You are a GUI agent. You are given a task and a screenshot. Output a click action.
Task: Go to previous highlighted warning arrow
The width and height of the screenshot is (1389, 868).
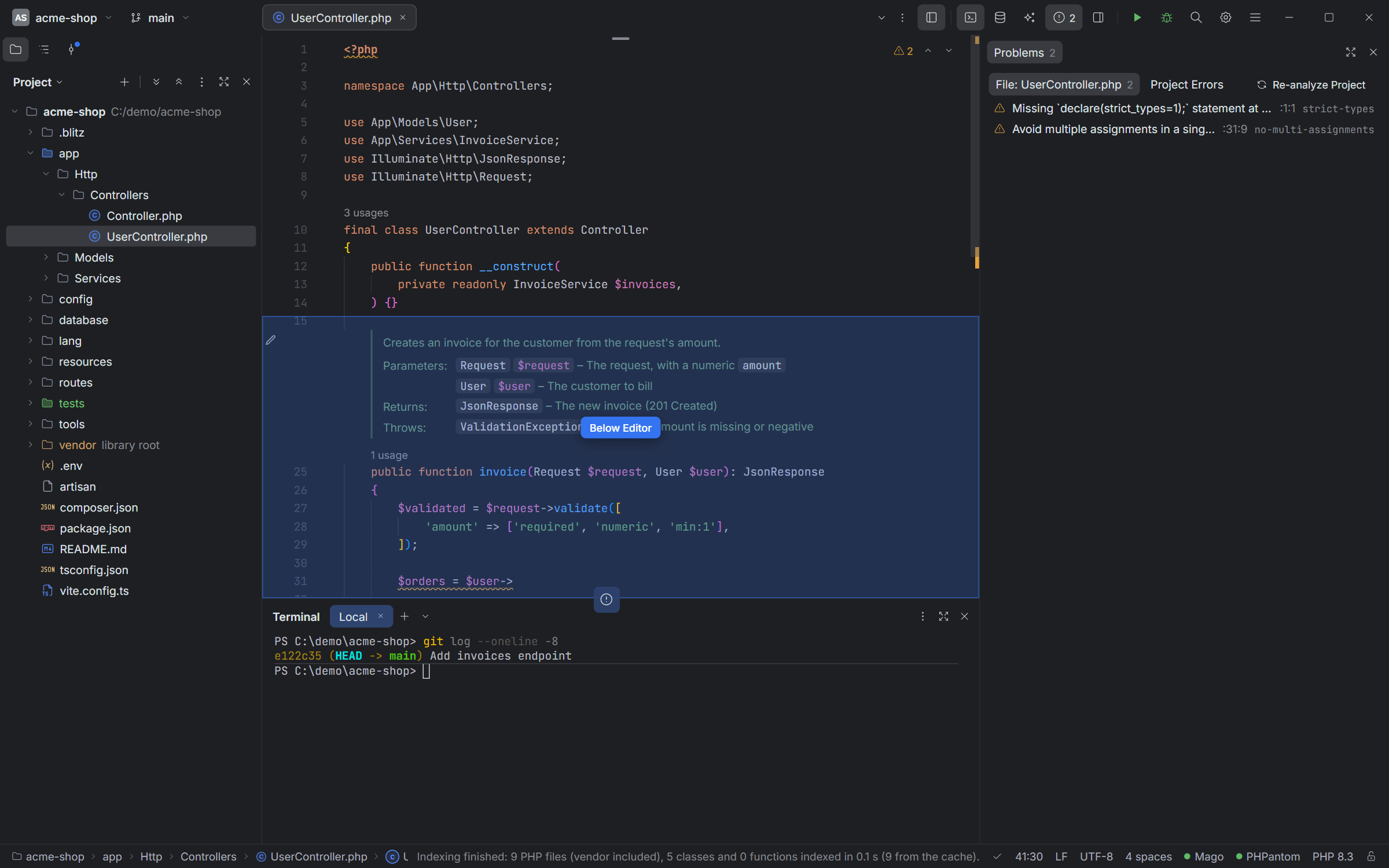(x=928, y=51)
